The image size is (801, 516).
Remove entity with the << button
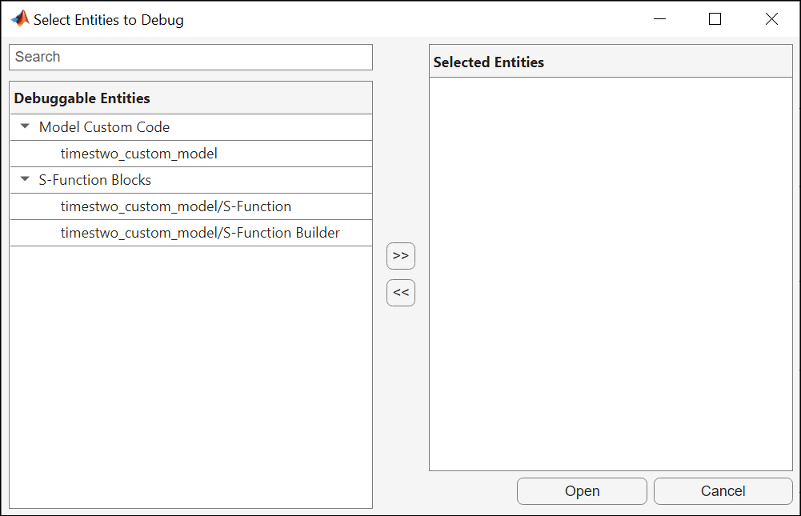point(400,293)
